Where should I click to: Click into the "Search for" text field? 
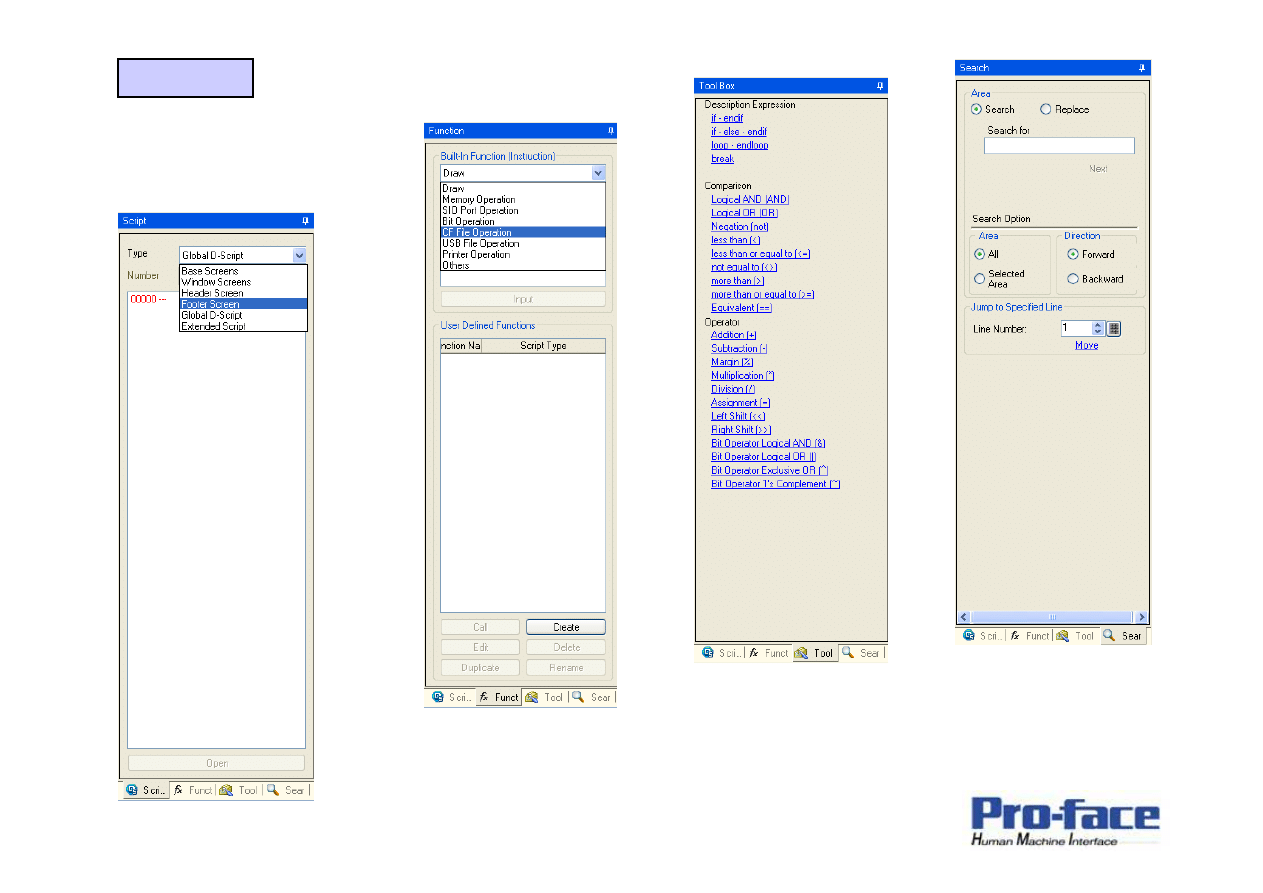point(1059,146)
